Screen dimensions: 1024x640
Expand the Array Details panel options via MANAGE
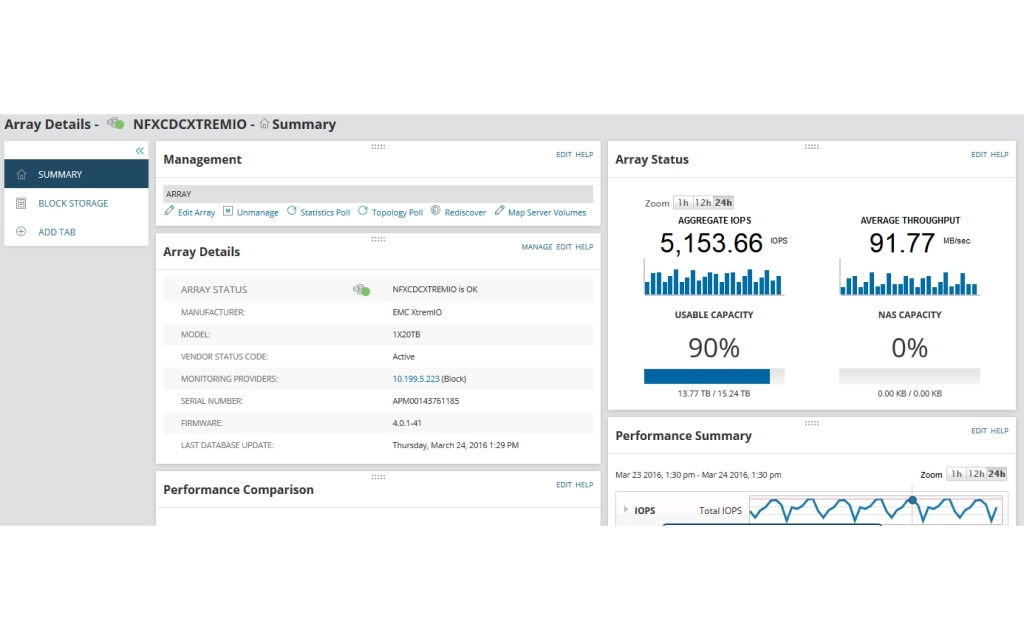point(537,247)
